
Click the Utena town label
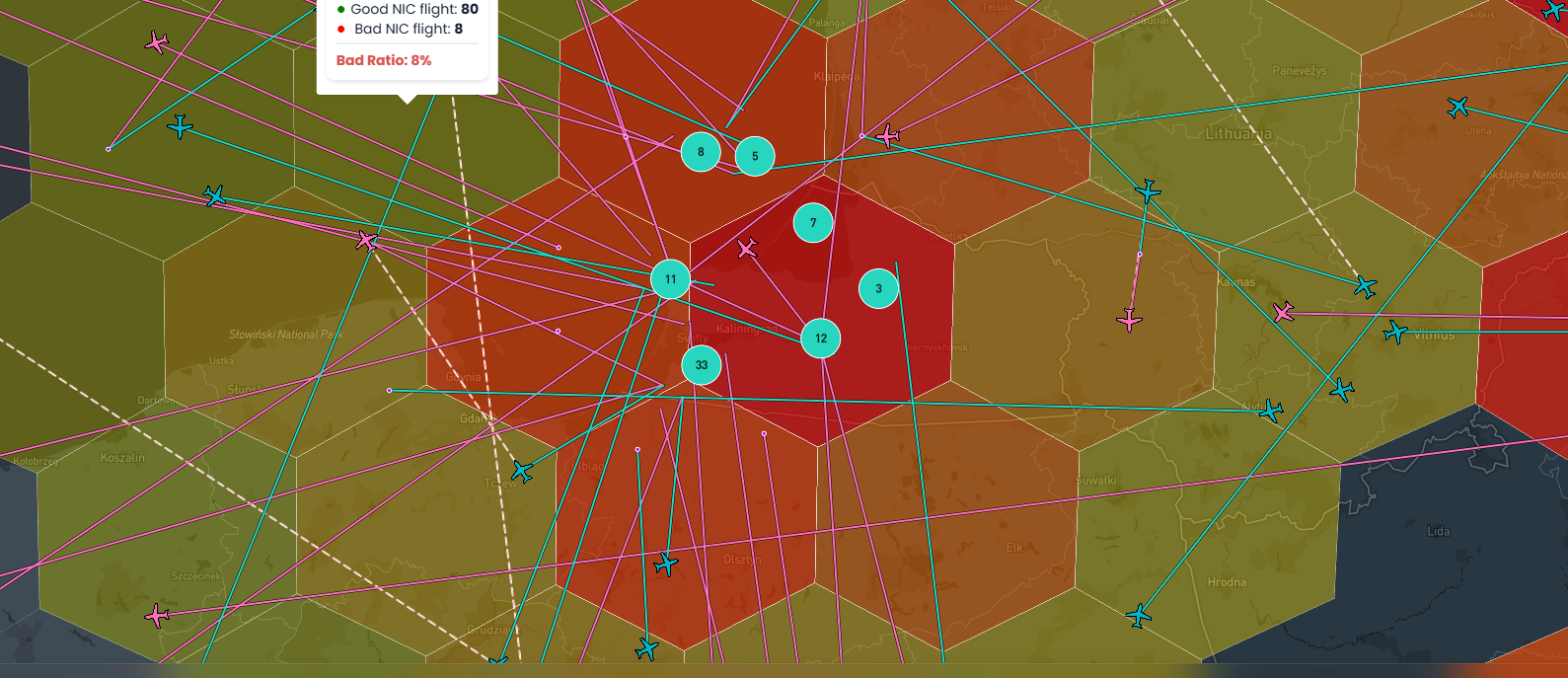tap(1478, 130)
